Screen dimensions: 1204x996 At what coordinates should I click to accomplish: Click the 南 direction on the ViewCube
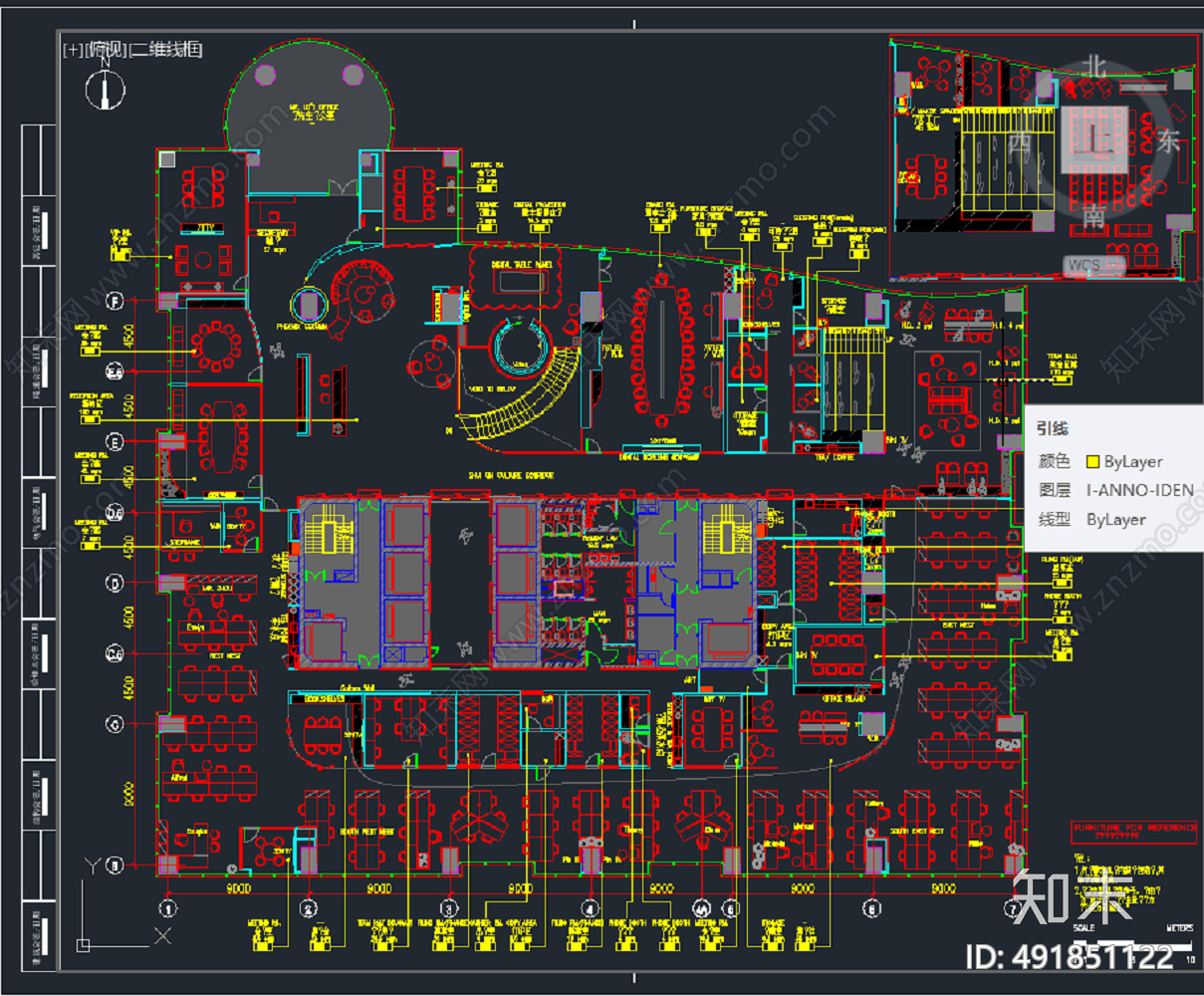(x=1095, y=214)
